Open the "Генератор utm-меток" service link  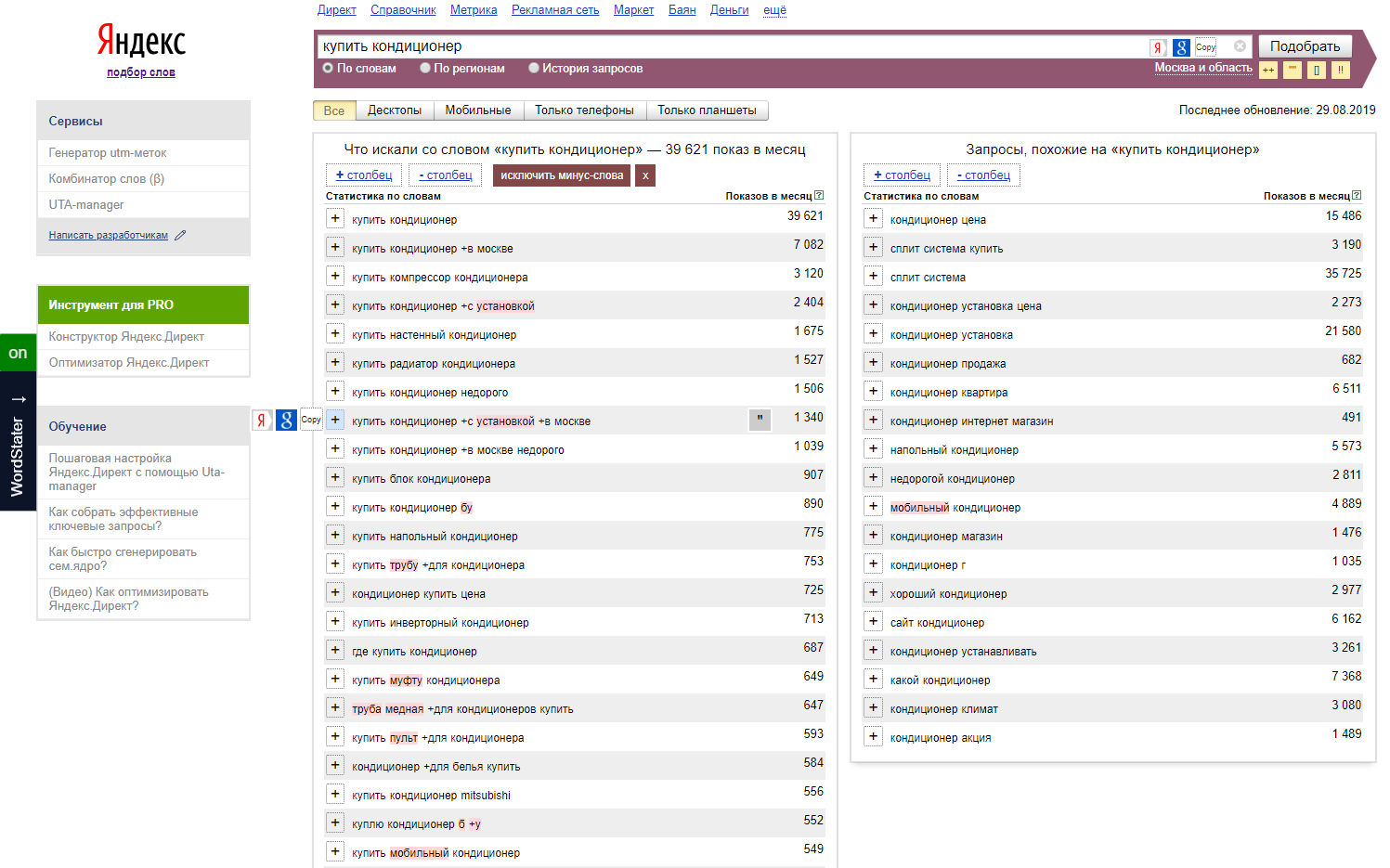(108, 153)
